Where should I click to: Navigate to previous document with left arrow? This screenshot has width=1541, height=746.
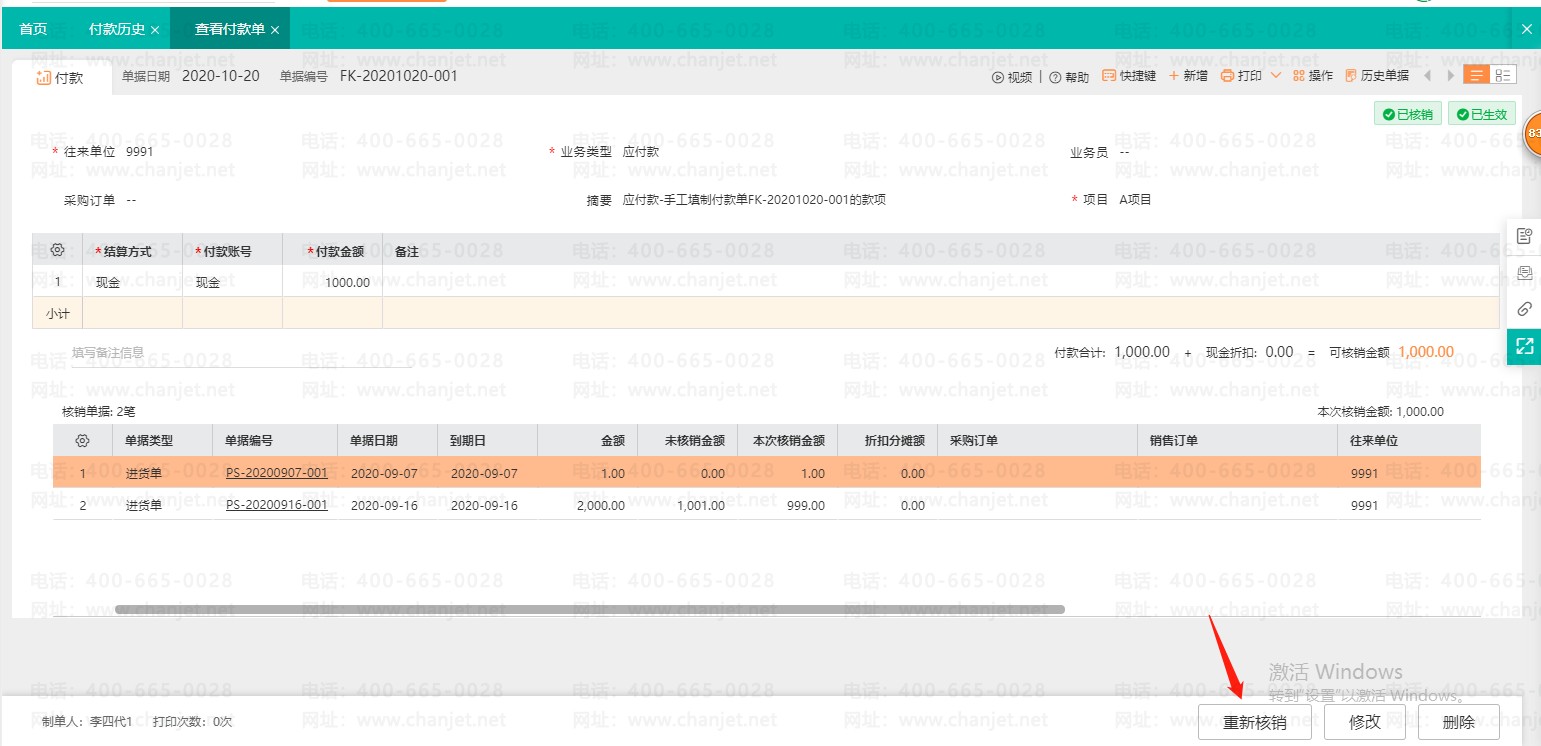1428,75
